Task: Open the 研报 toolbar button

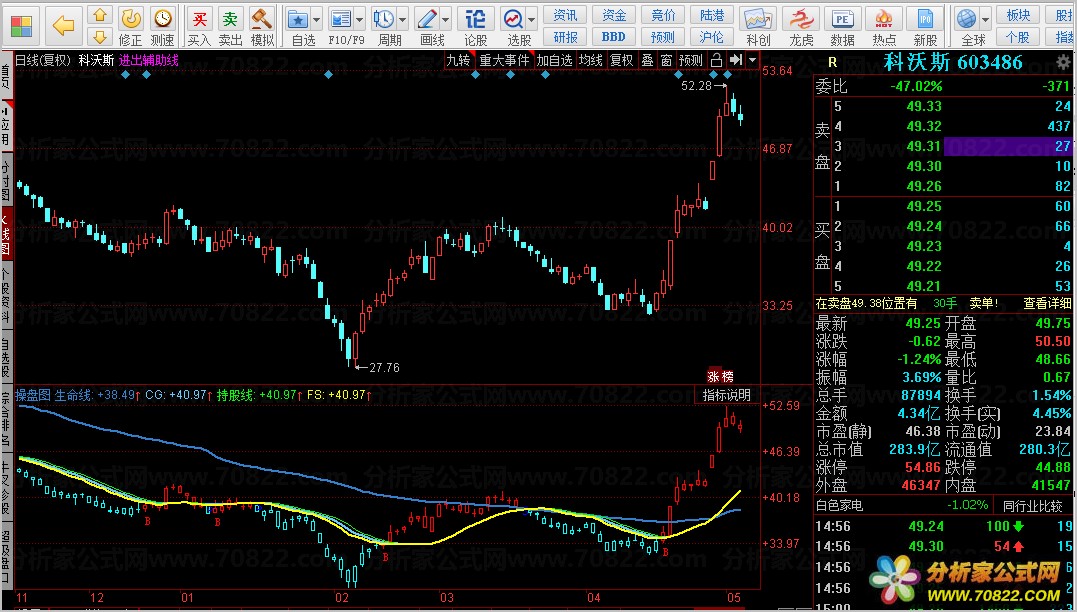Action: click(565, 37)
